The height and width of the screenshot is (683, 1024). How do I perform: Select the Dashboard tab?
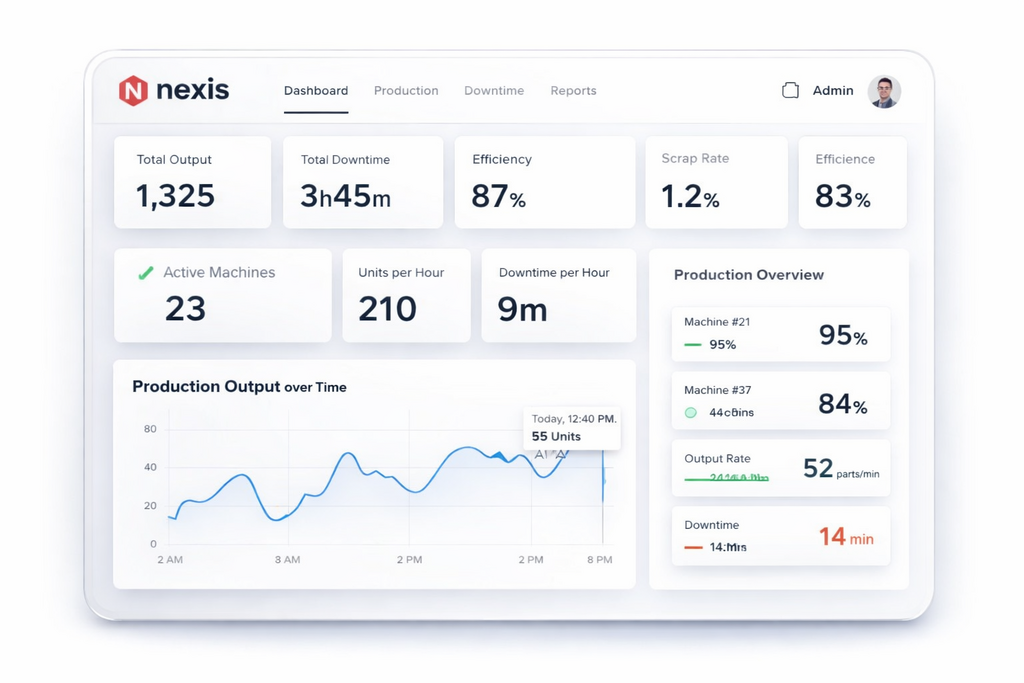(x=316, y=91)
